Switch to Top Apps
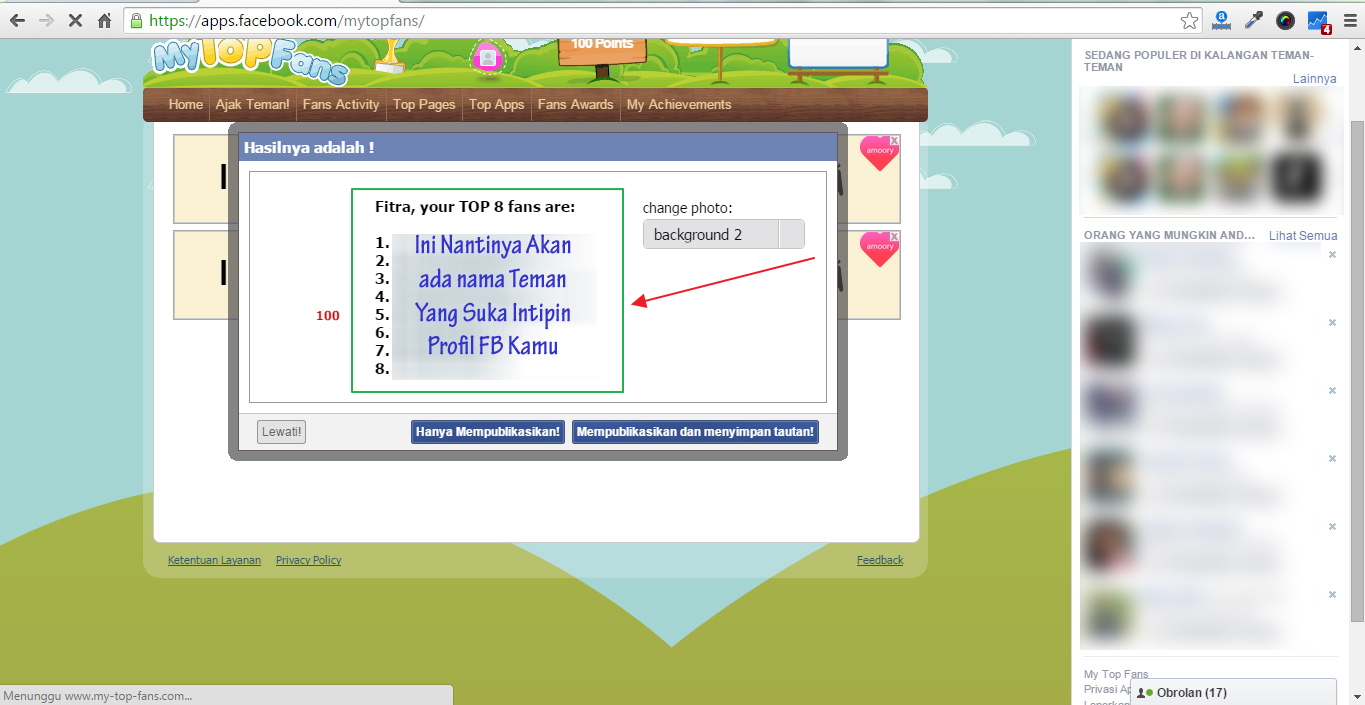Screen dimensions: 1365x705 [x=497, y=104]
